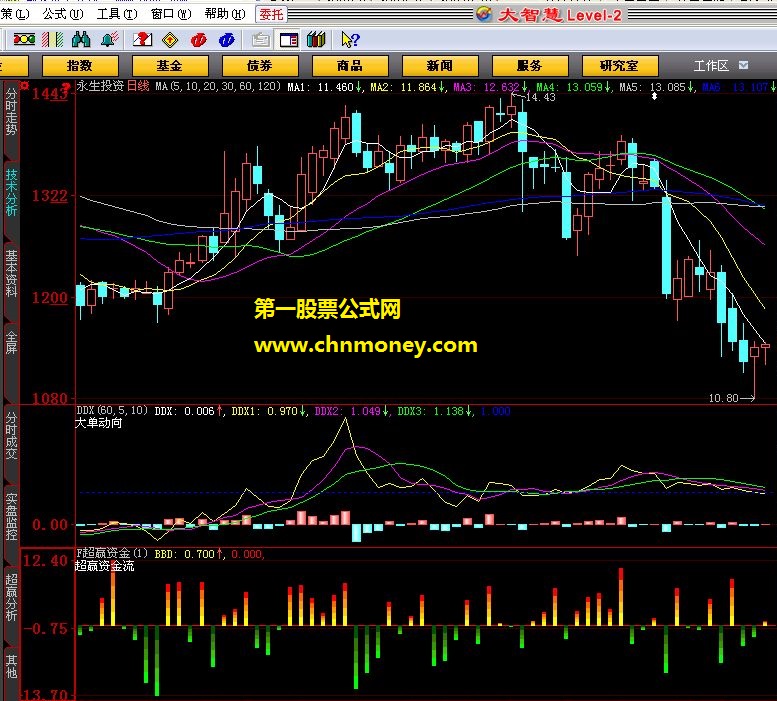Click the DDX2: 1.049 value
The width and height of the screenshot is (777, 701).
[352, 411]
